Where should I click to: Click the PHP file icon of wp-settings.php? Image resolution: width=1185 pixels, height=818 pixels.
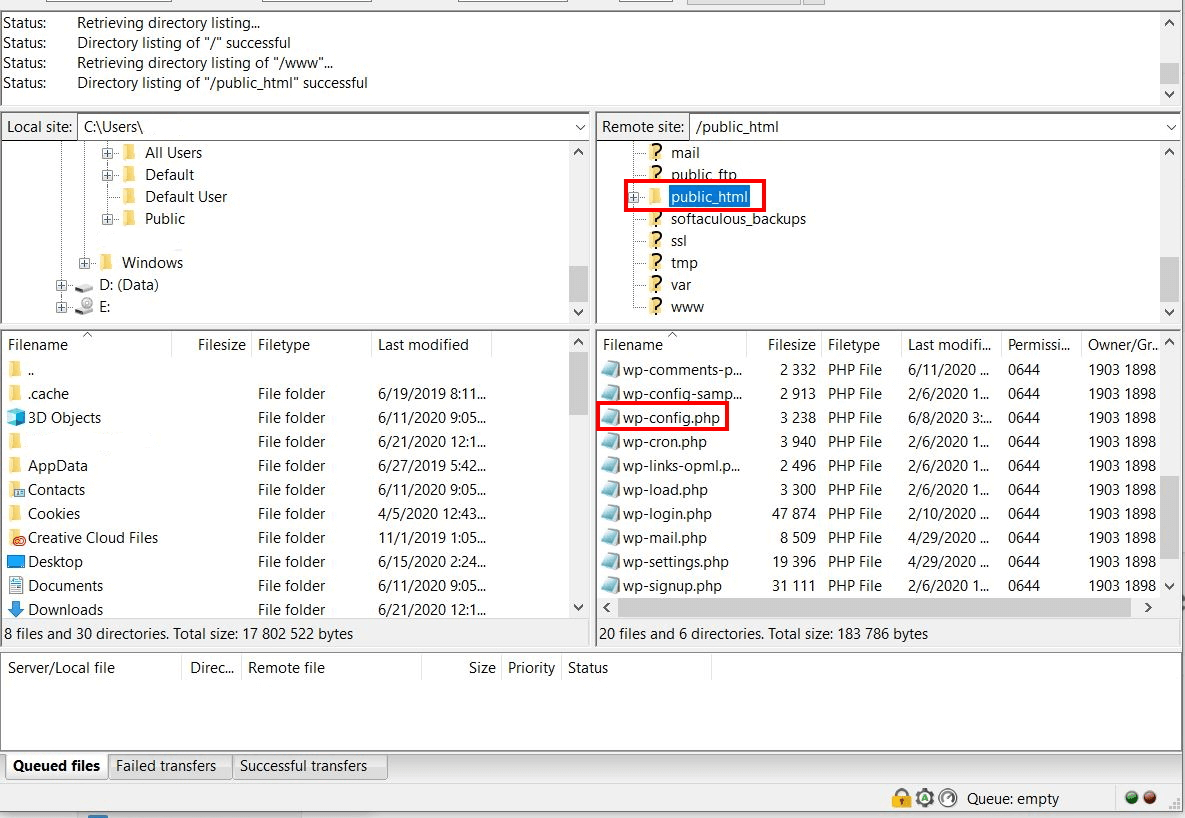click(611, 562)
